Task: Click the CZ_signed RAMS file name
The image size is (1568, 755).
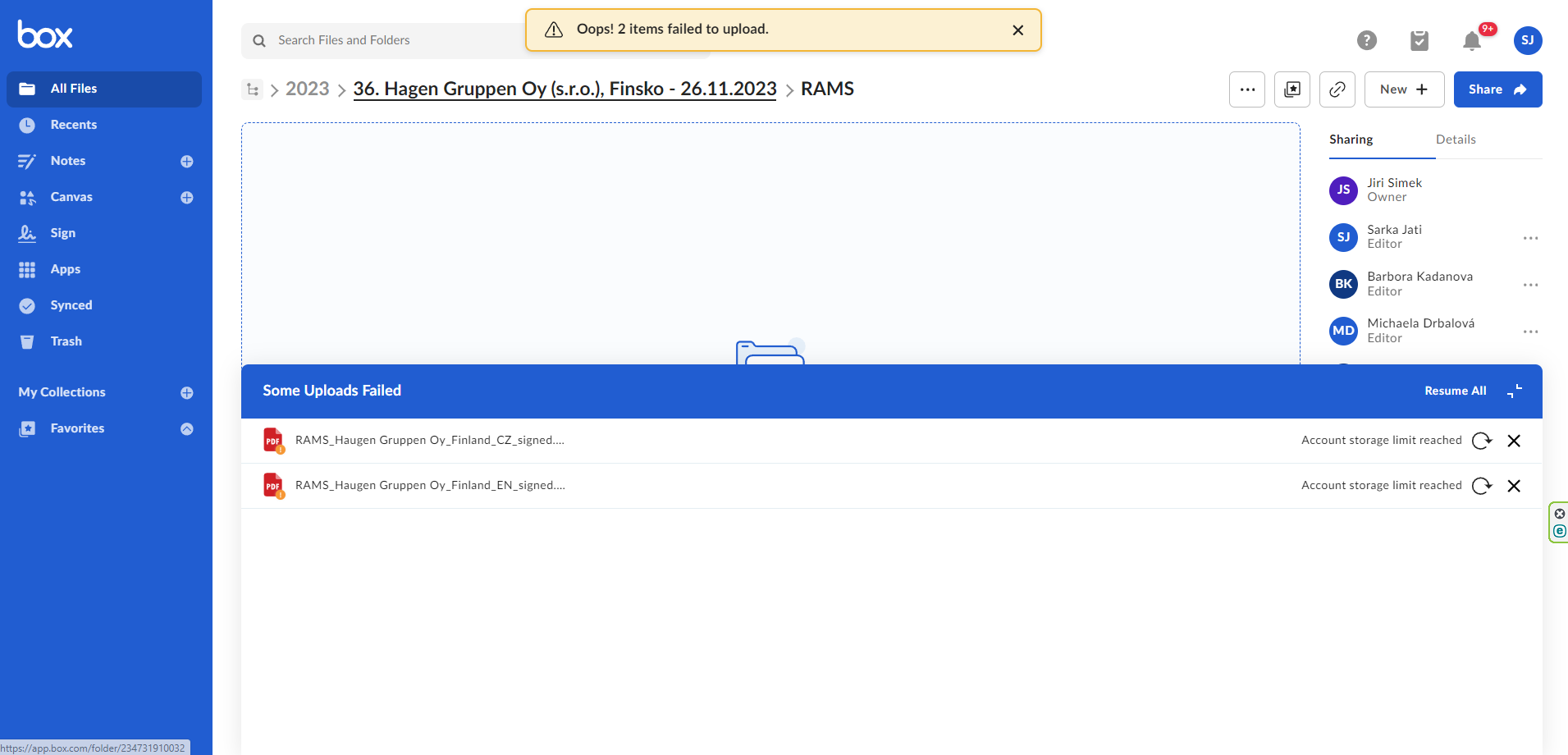Action: pyautogui.click(x=430, y=440)
